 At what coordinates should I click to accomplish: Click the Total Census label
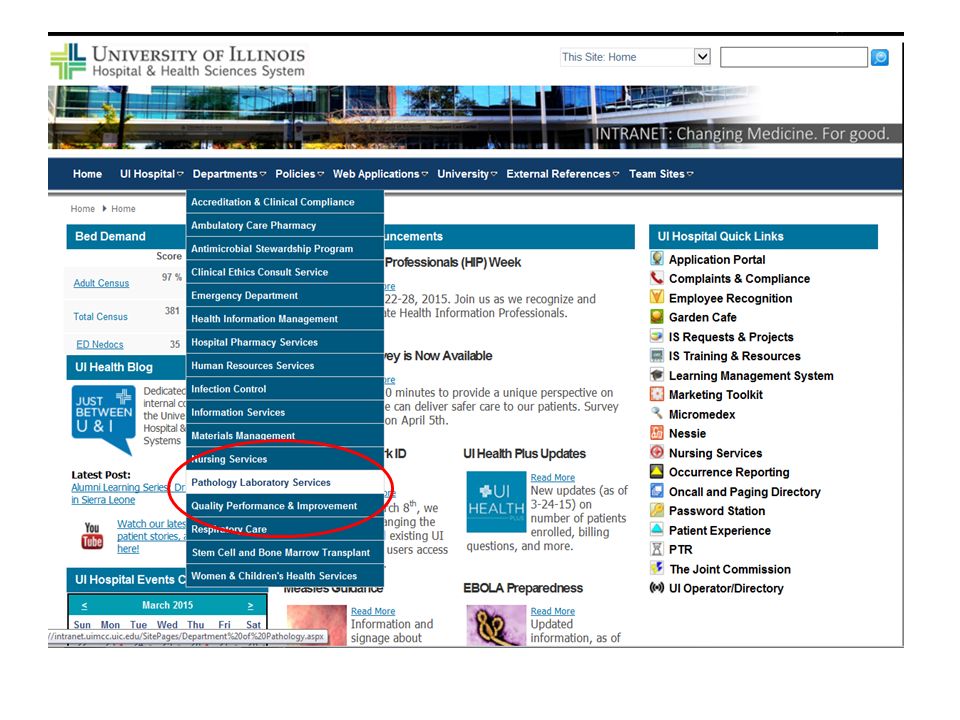[x=100, y=317]
